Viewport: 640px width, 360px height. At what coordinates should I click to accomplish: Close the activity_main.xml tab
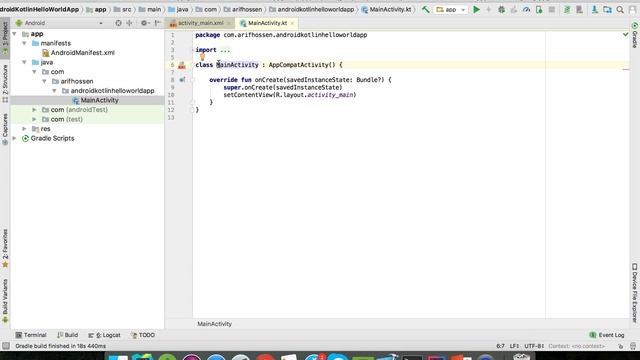pos(229,23)
